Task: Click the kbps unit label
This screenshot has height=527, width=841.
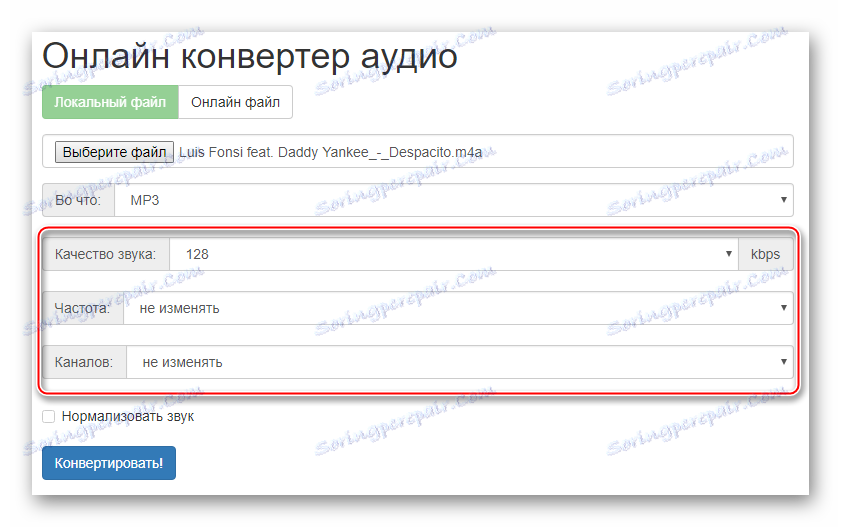Action: point(765,254)
